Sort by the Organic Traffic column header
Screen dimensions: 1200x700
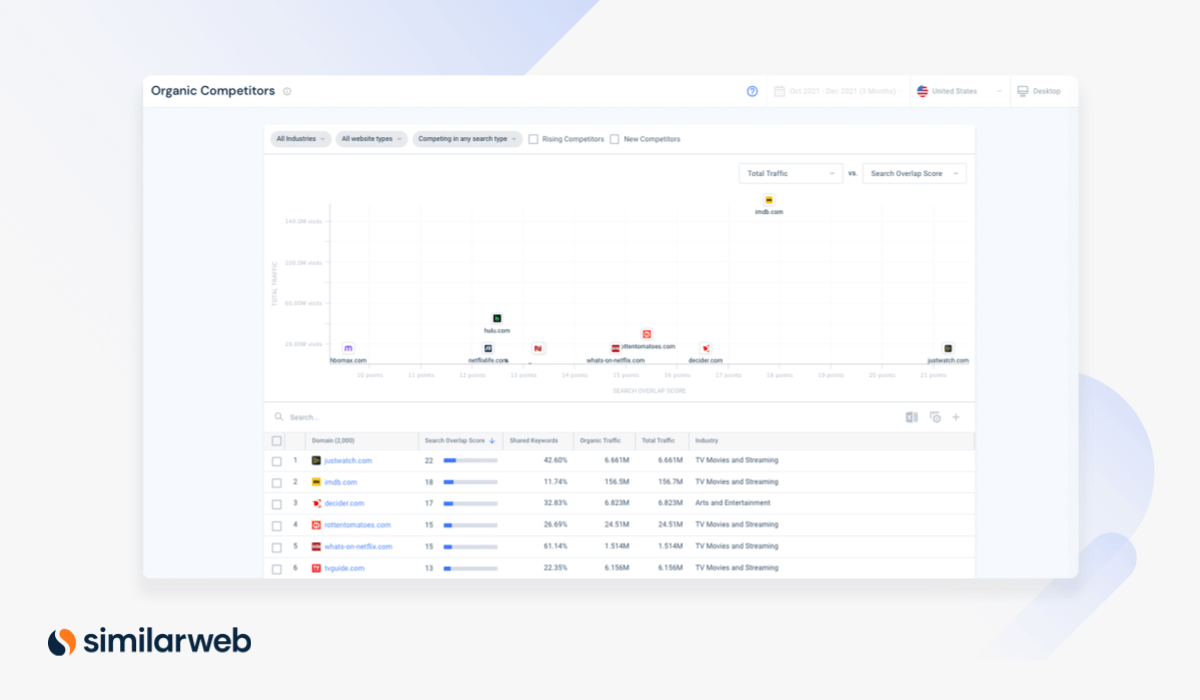coord(600,441)
